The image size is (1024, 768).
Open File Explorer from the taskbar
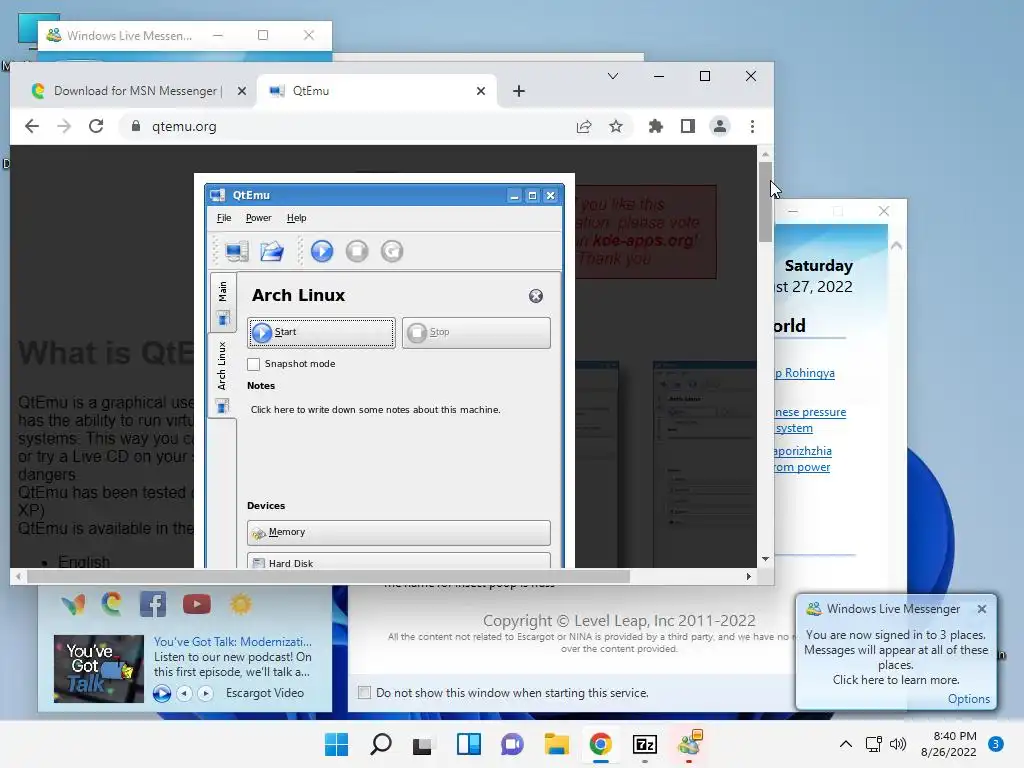556,744
